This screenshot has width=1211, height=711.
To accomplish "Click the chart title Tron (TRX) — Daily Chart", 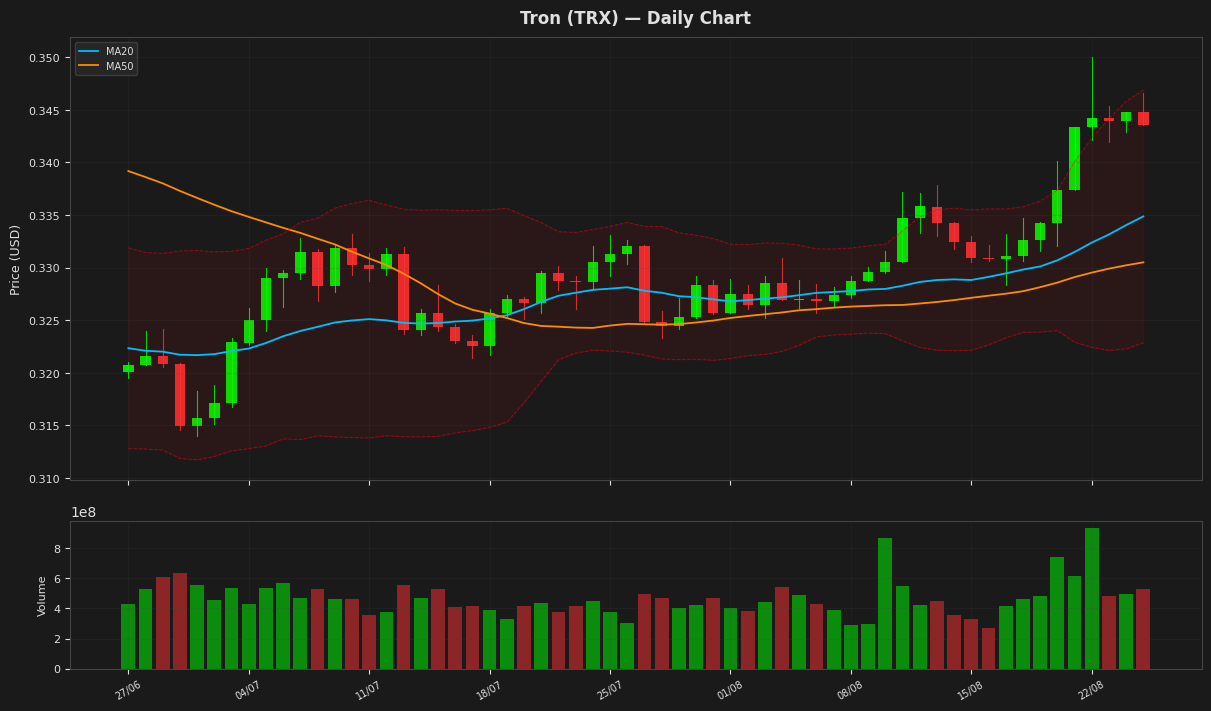I will (635, 18).
